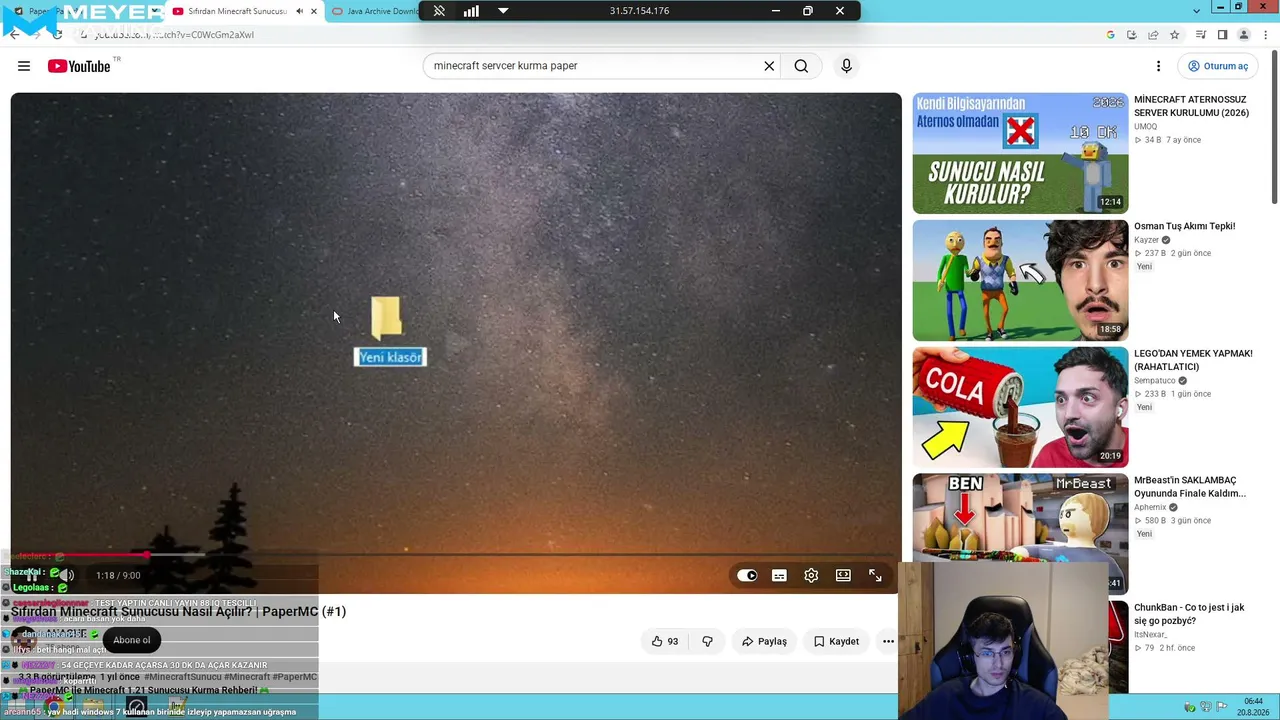Visit the Sempatuco channel name
This screenshot has height=720, width=1280.
1154,381
